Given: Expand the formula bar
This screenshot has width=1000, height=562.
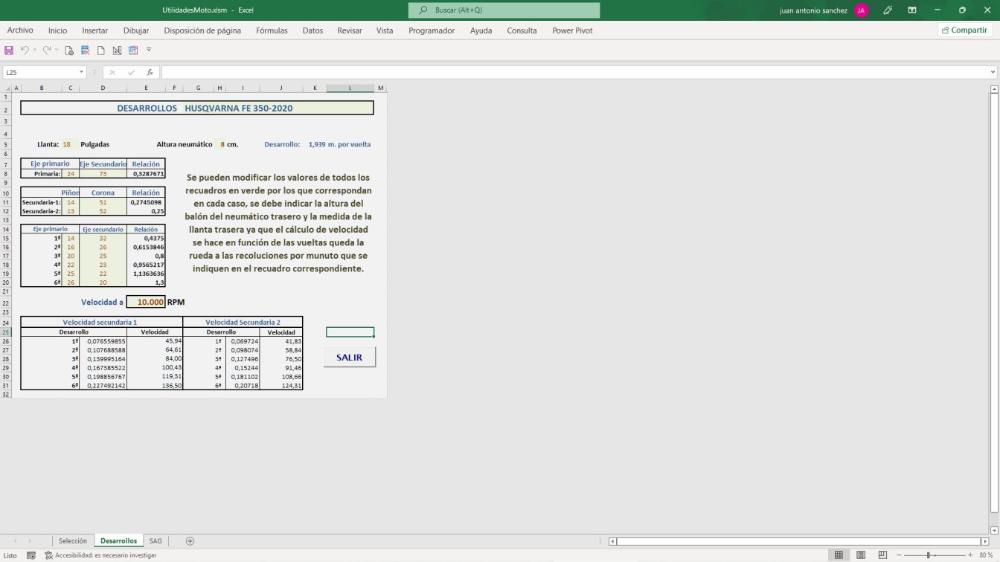Looking at the screenshot, I should point(992,72).
